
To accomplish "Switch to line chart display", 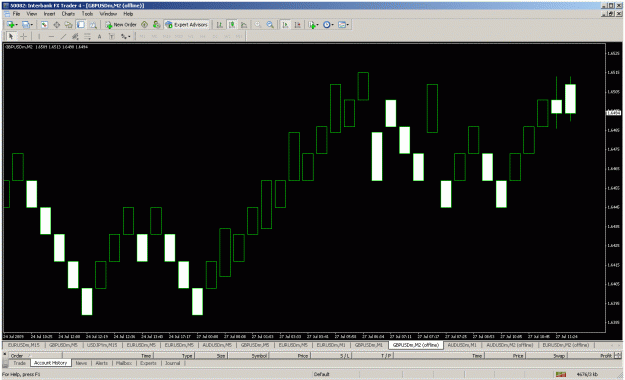I will tap(244, 25).
